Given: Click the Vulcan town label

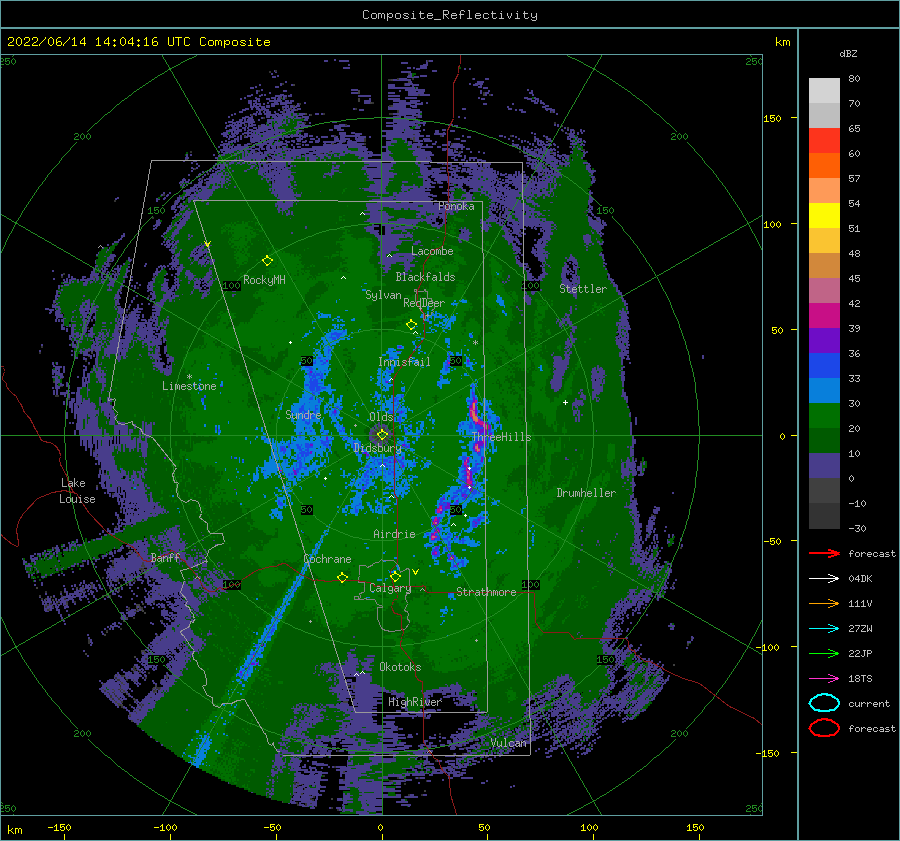Looking at the screenshot, I should [x=509, y=743].
